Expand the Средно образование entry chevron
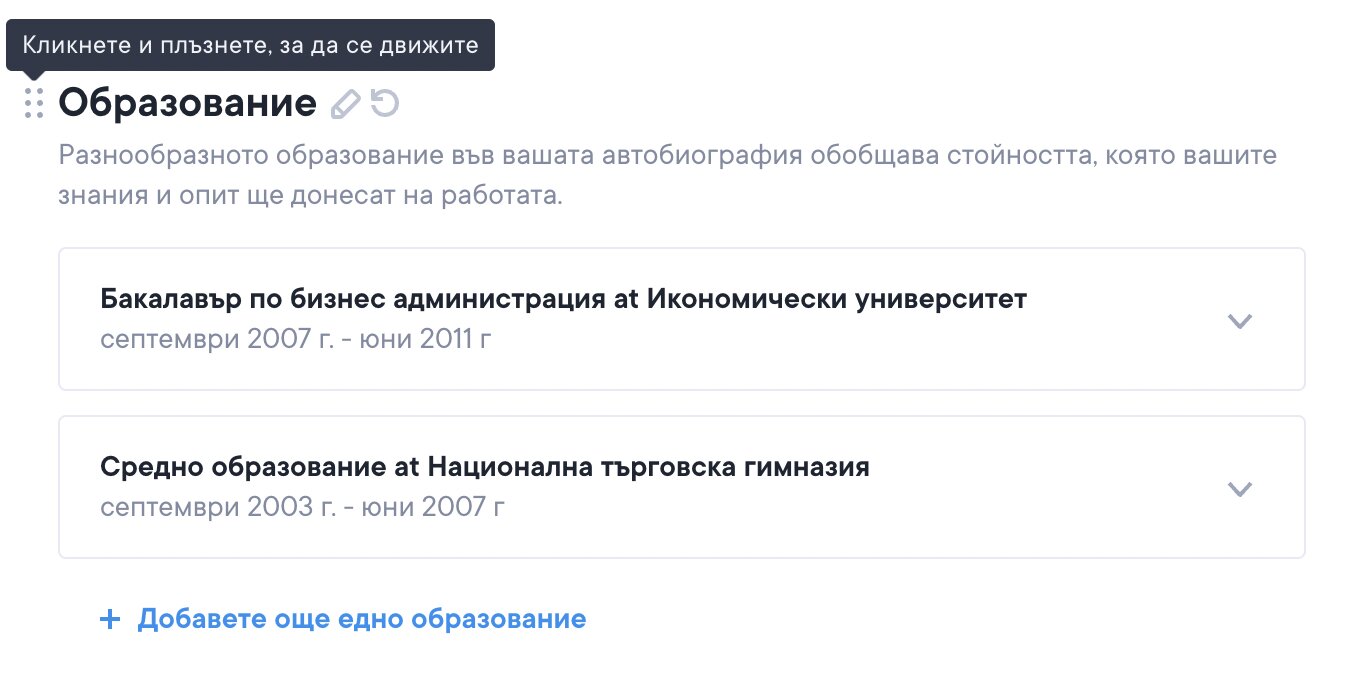Viewport: 1370px width, 694px height. (1239, 489)
